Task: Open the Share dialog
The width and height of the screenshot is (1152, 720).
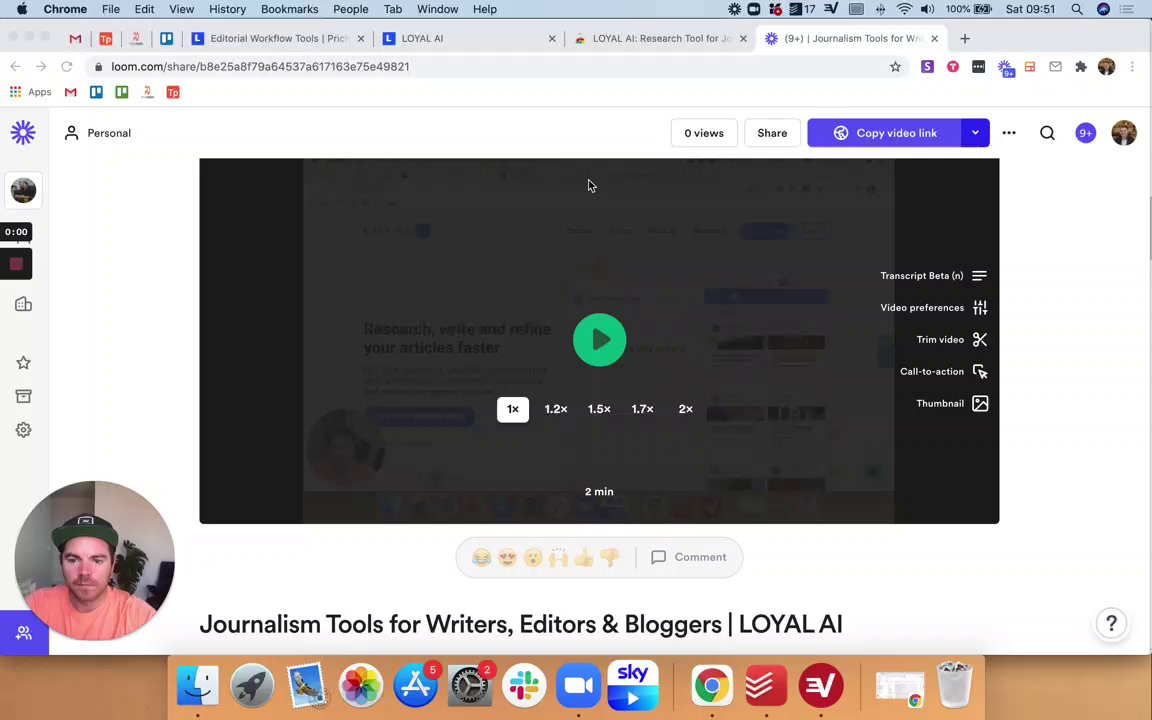Action: (x=772, y=133)
